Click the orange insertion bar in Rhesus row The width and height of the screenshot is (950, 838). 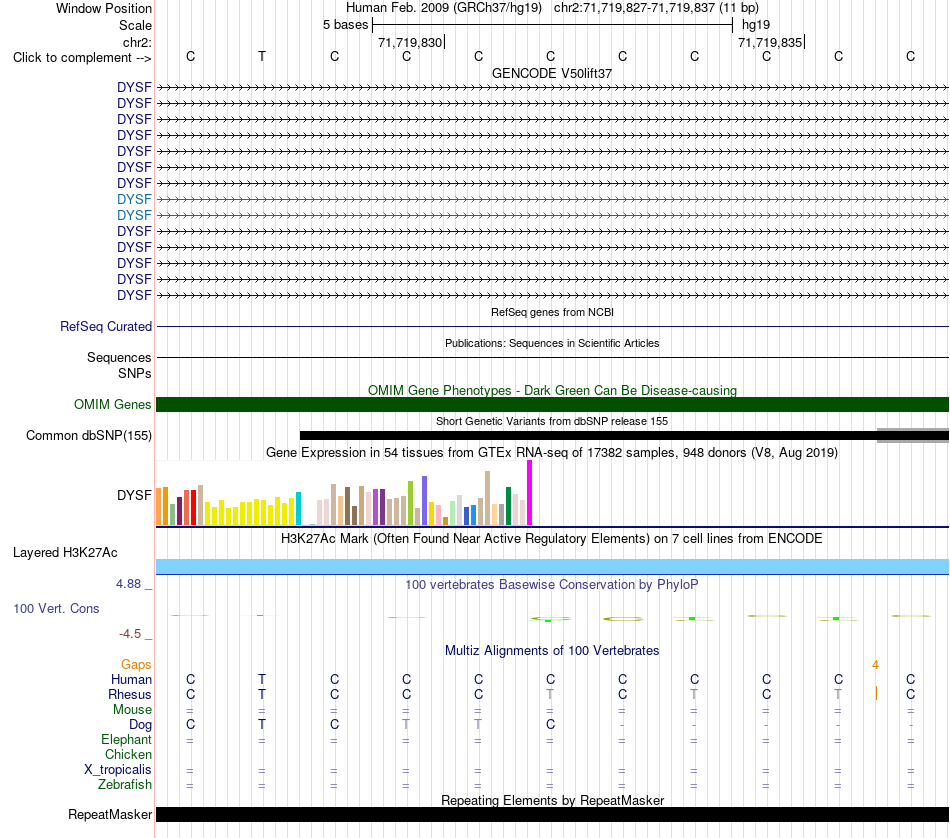tap(876, 693)
